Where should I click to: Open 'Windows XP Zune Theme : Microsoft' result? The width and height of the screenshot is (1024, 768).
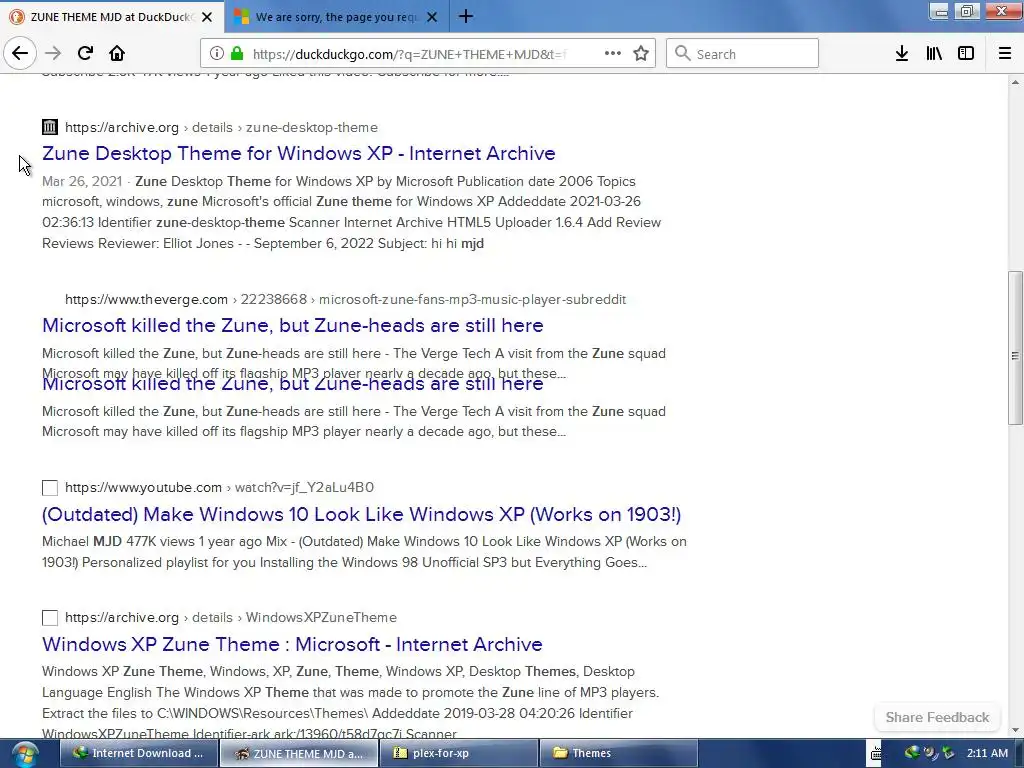click(x=292, y=644)
